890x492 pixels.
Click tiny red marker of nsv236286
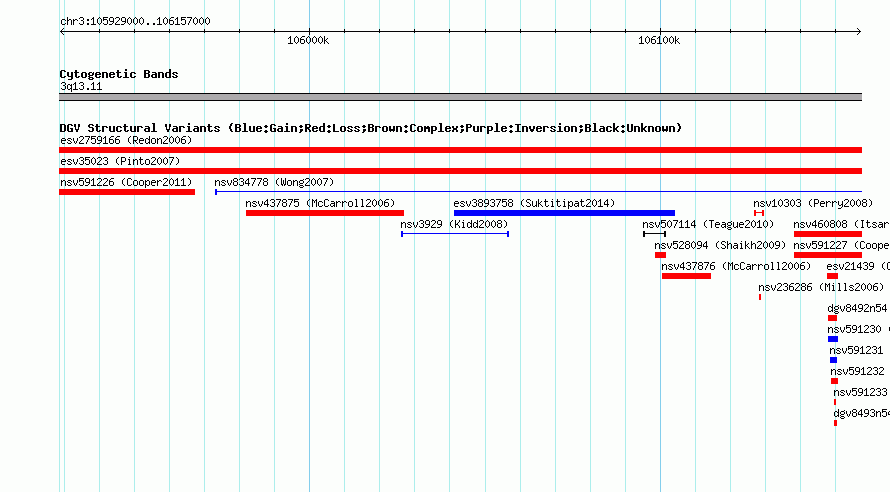click(x=760, y=297)
